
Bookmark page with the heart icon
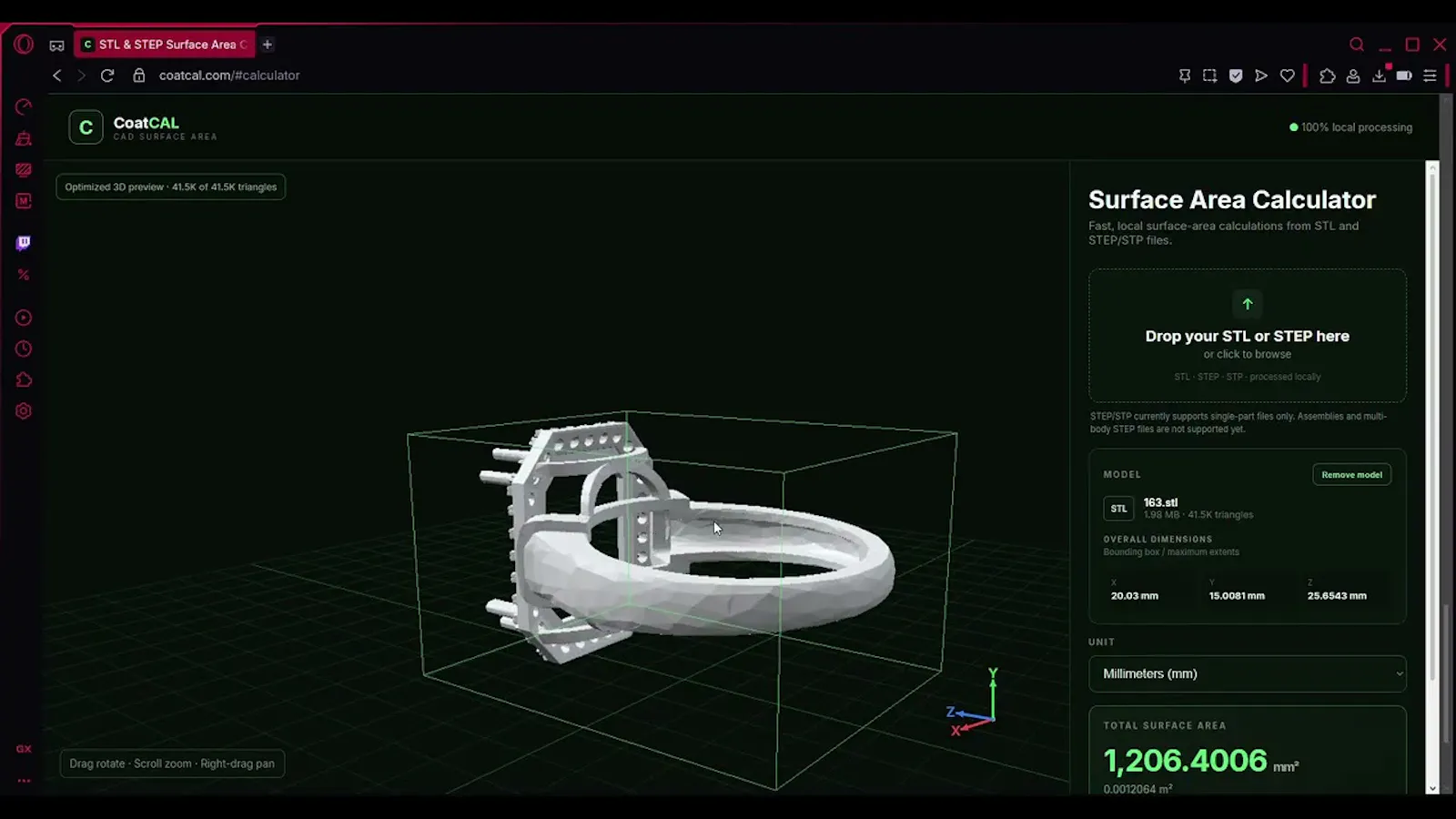coord(1287,76)
